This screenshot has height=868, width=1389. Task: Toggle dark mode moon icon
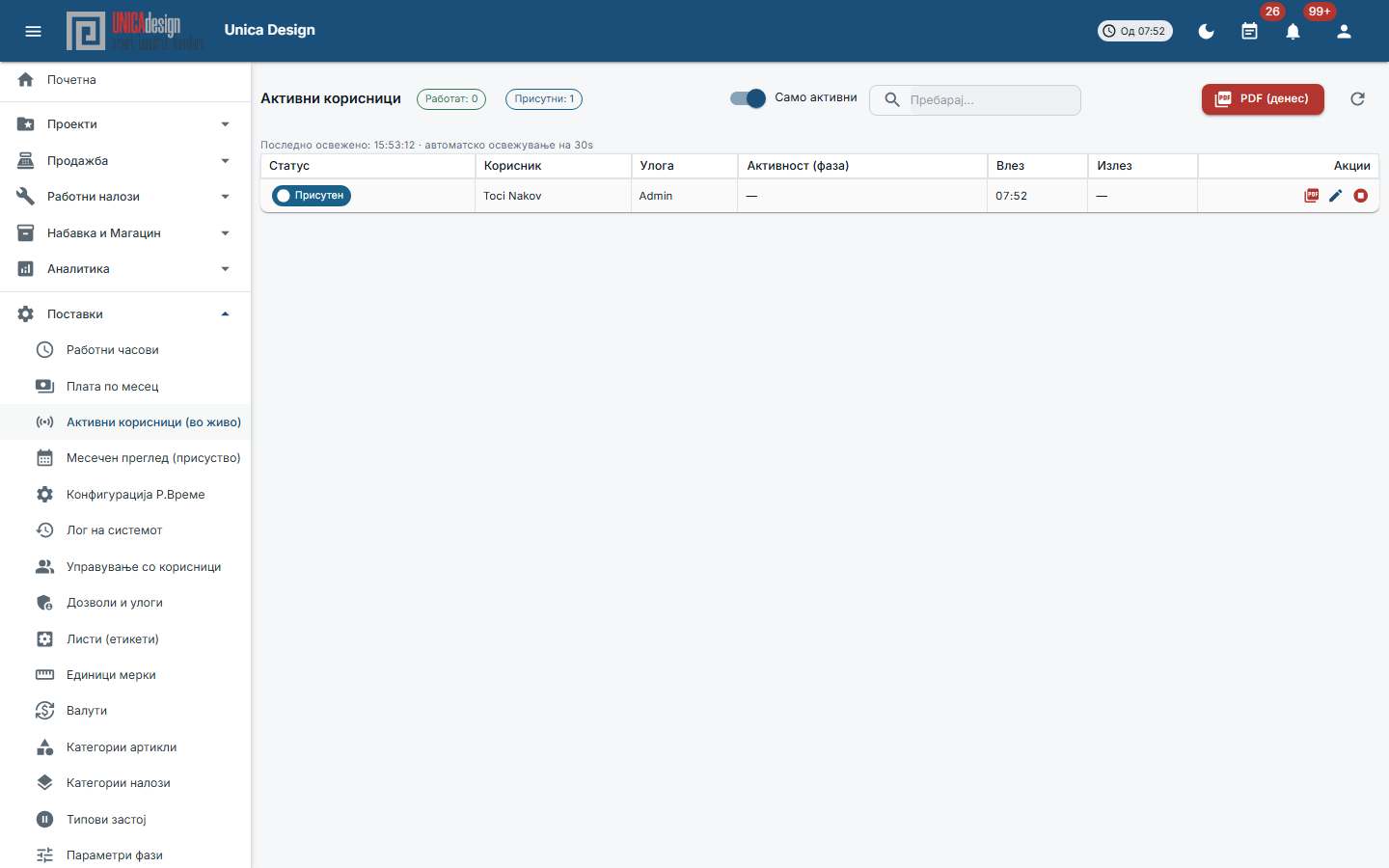(x=1206, y=31)
